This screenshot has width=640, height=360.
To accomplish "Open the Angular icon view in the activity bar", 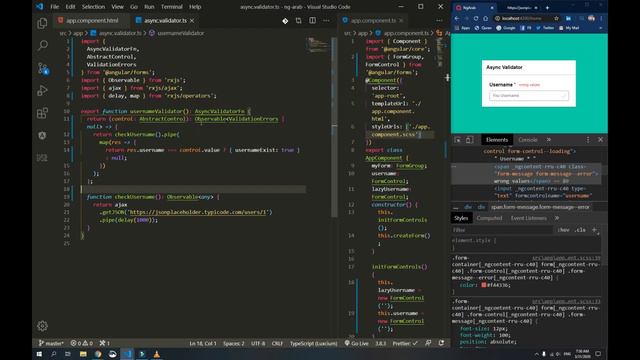I will tap(42, 136).
